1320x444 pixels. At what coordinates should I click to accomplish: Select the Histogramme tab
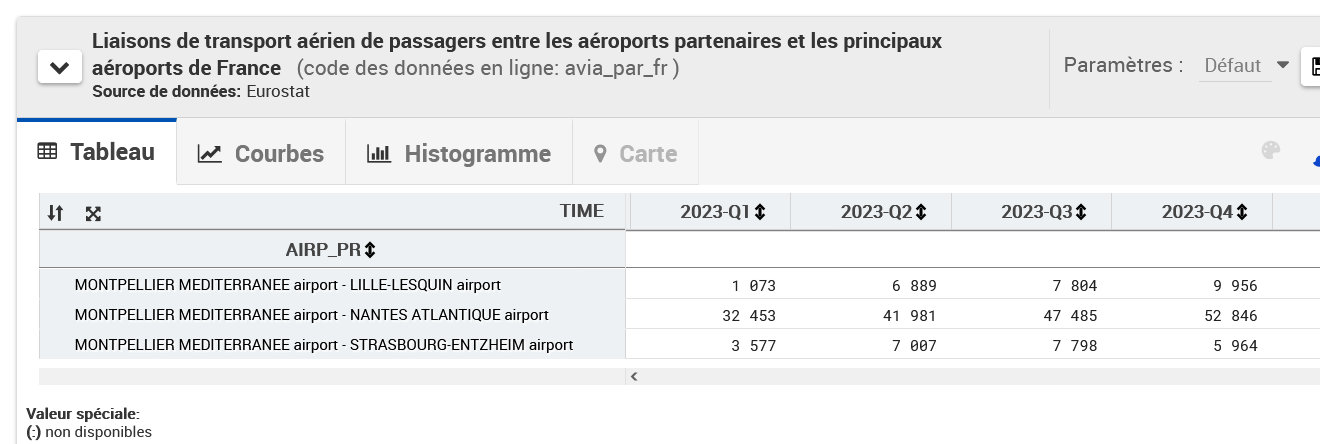tap(459, 153)
